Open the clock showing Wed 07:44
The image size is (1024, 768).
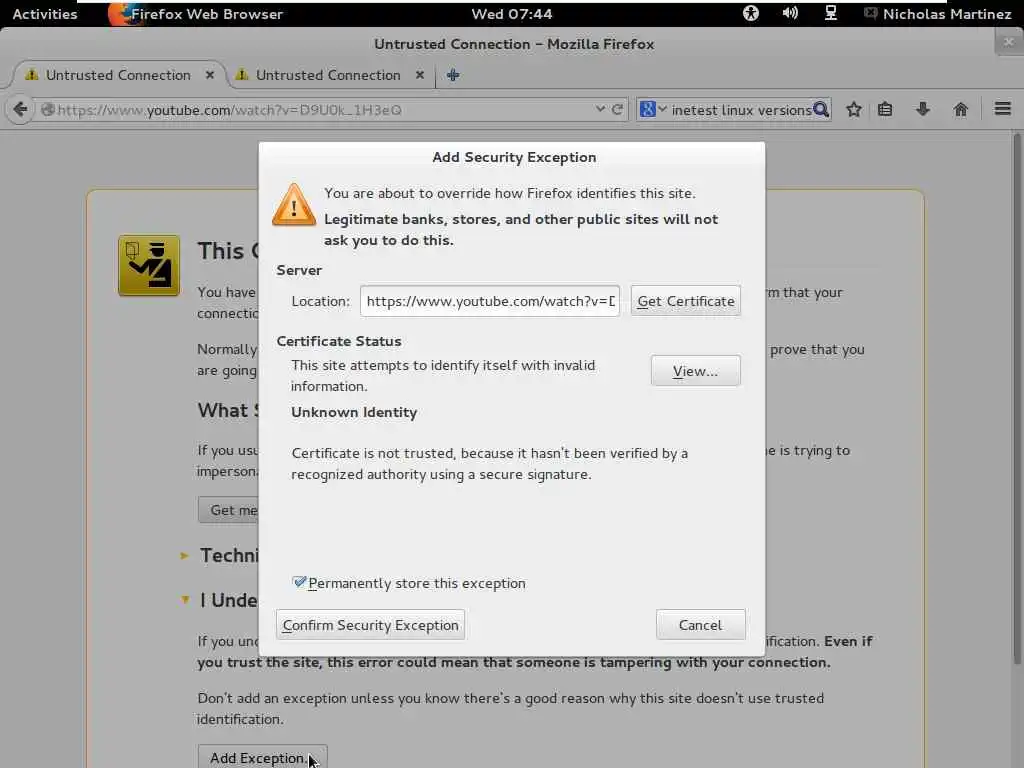tap(511, 14)
